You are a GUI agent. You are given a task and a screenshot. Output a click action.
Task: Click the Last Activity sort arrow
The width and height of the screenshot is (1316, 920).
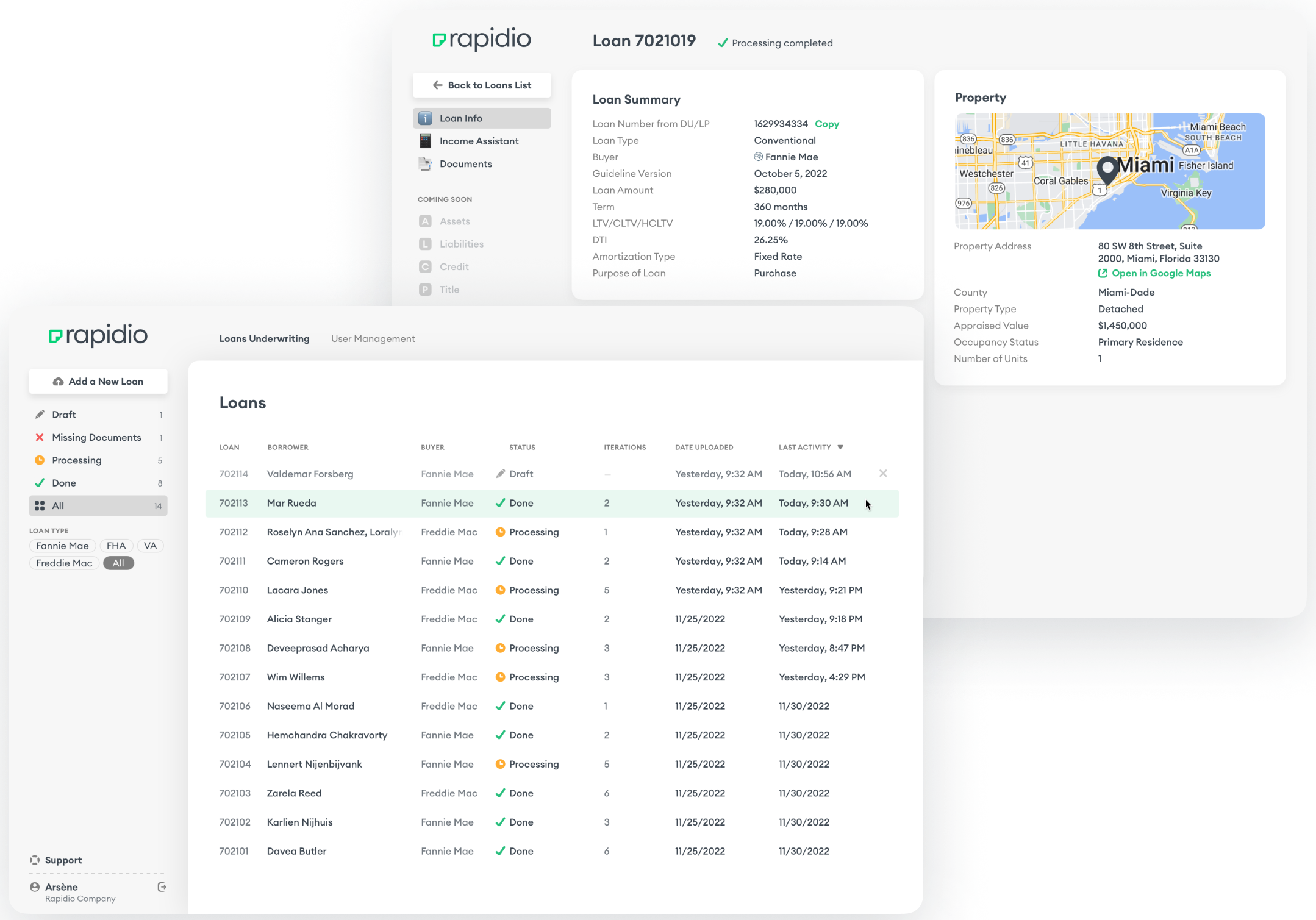click(840, 448)
